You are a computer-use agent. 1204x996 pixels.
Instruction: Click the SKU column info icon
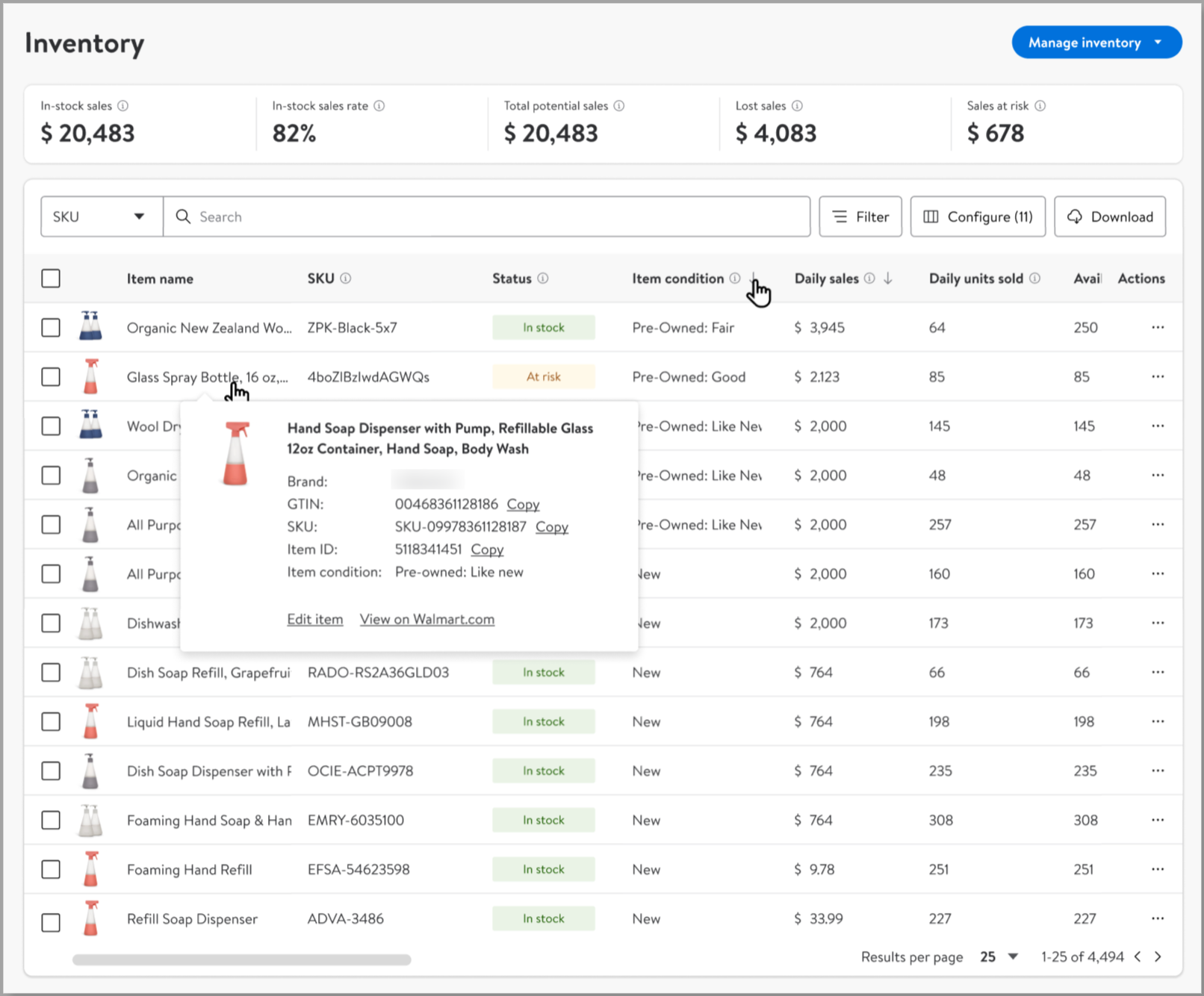346,278
